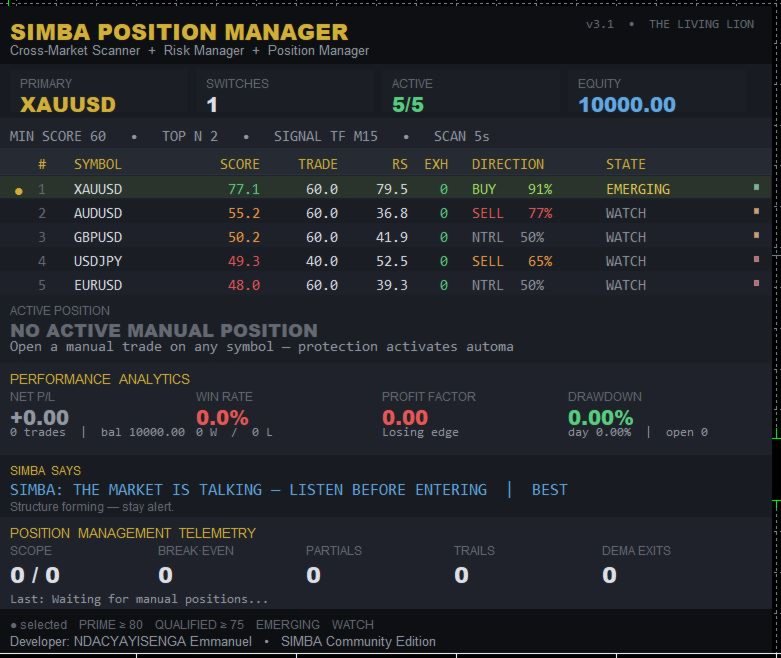This screenshot has width=781, height=658.
Task: Click the yellow selected dot beside XAUUSD
Action: [x=18, y=191]
